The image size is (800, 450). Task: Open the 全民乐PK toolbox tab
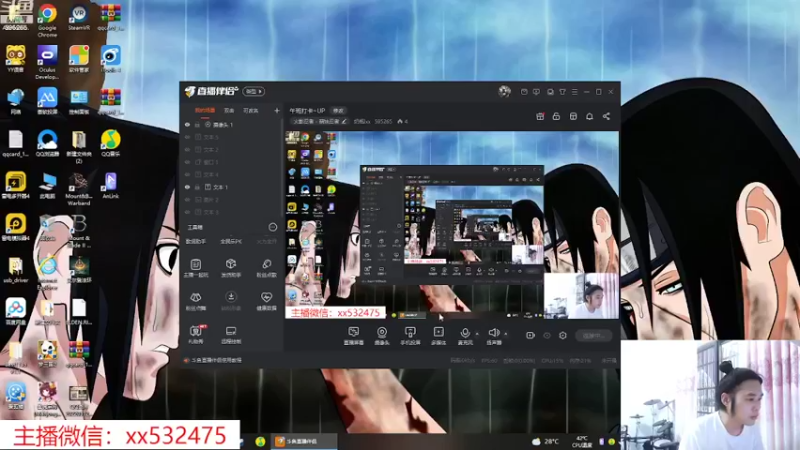pos(231,241)
